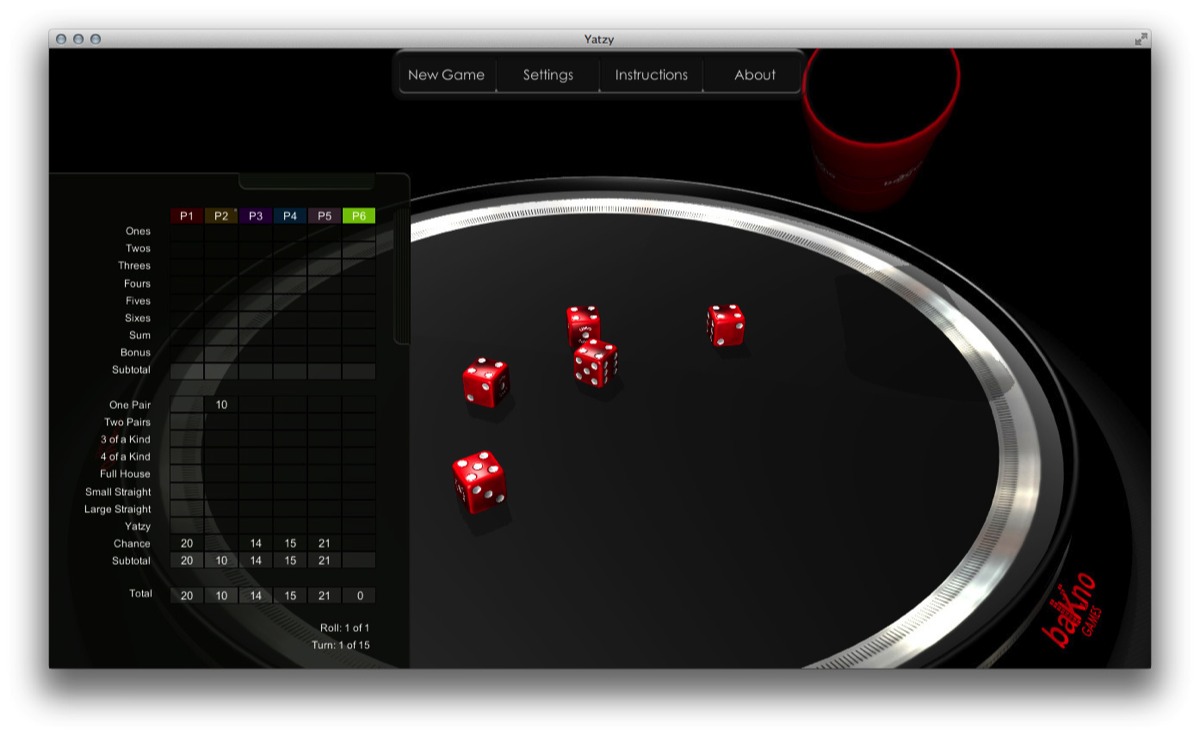Score Fives in the P6 column cell

(359, 301)
